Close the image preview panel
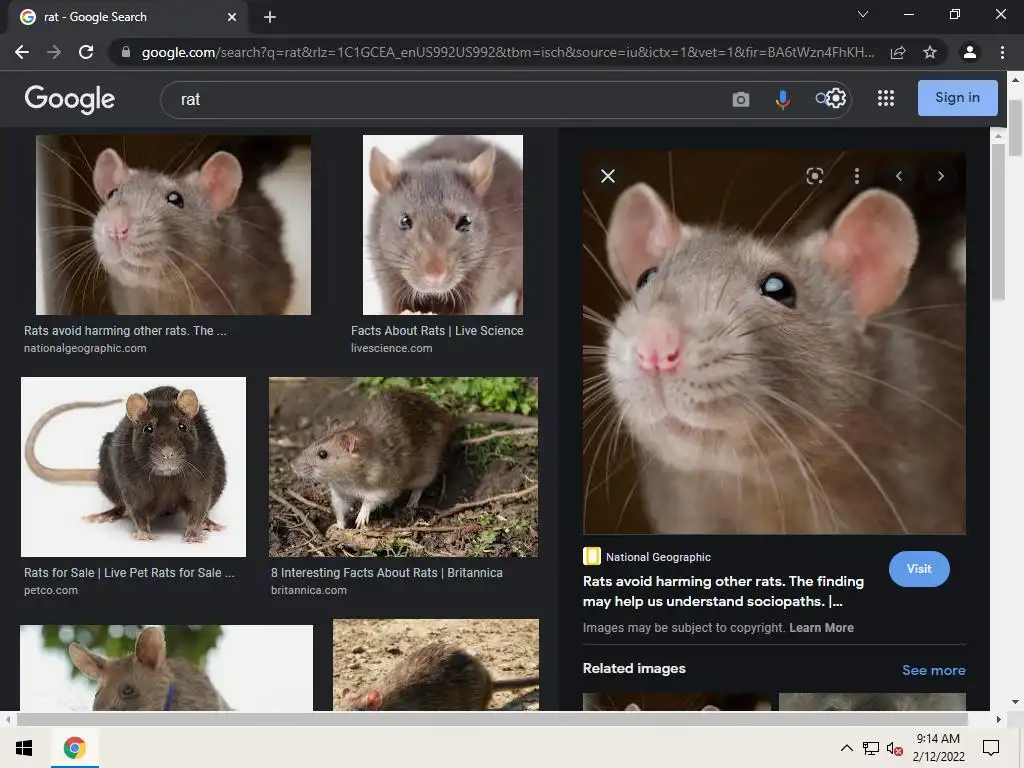 607,176
